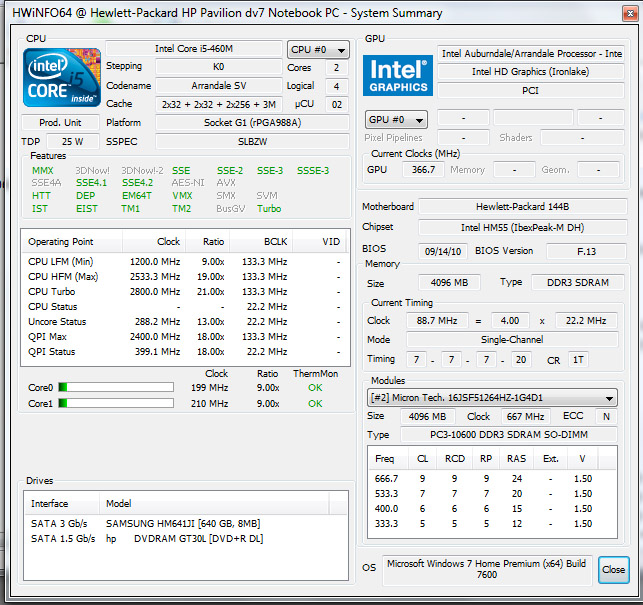Viewport: 643px width, 605px height.
Task: Select the SAMSUNG HM641JI drive row
Action: point(186,524)
